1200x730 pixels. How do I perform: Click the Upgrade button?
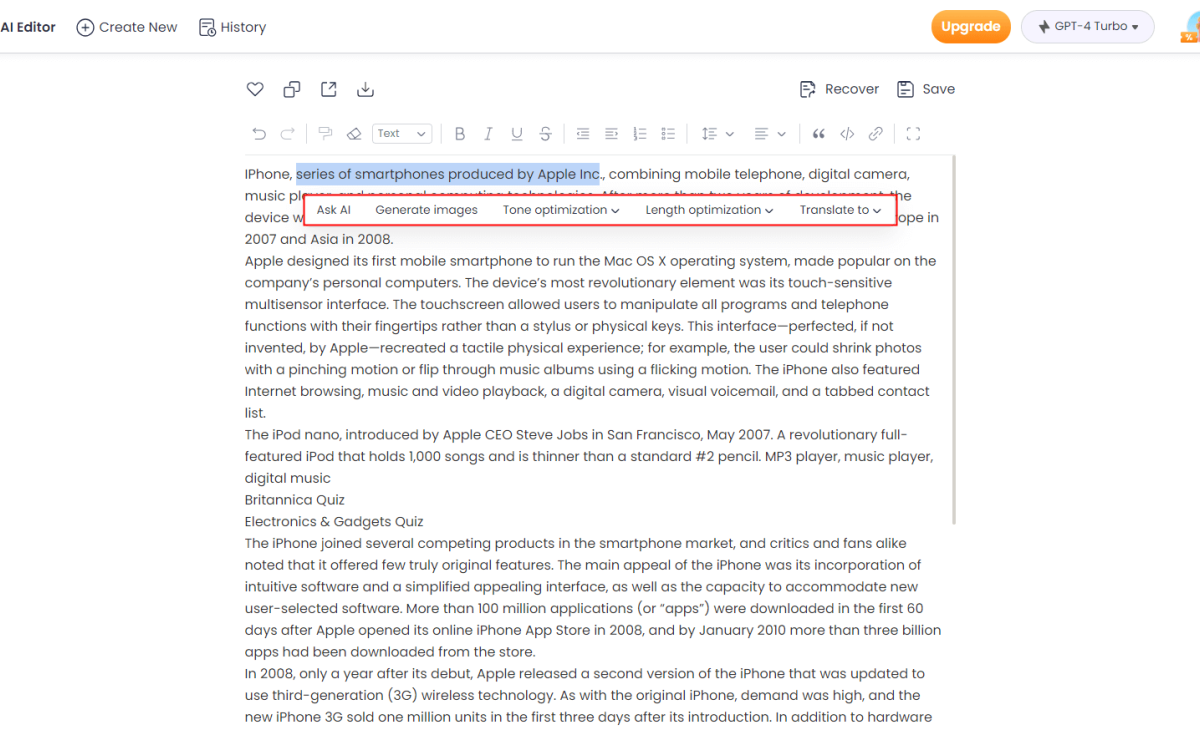[970, 27]
